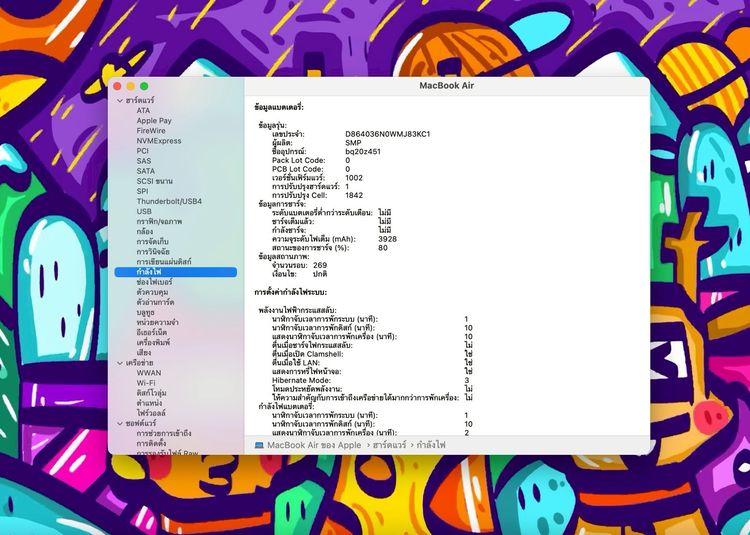Select NVMExpress in the hardware list
The width and height of the screenshot is (750, 535).
tap(159, 141)
